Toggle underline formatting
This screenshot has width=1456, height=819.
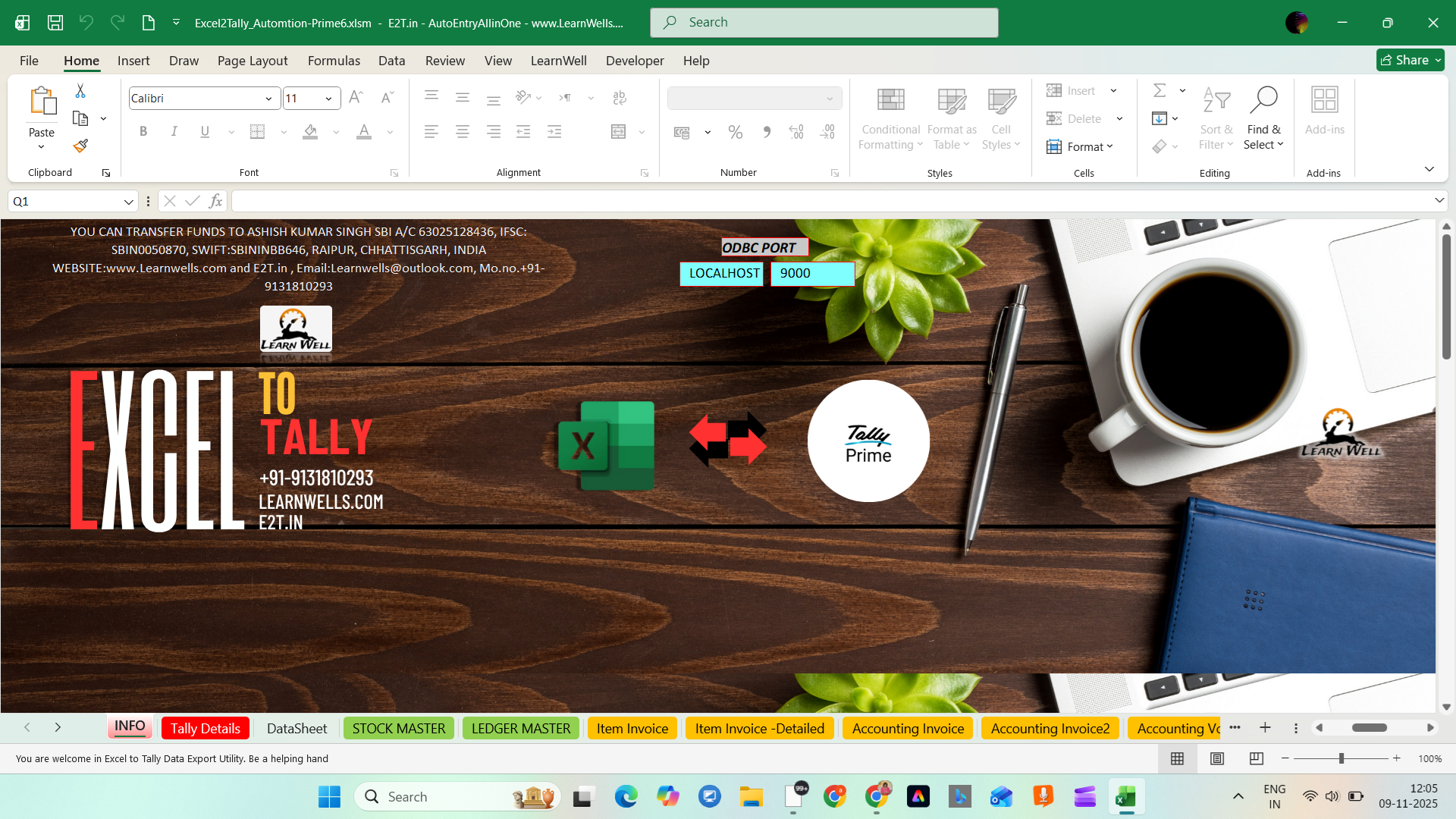[204, 131]
